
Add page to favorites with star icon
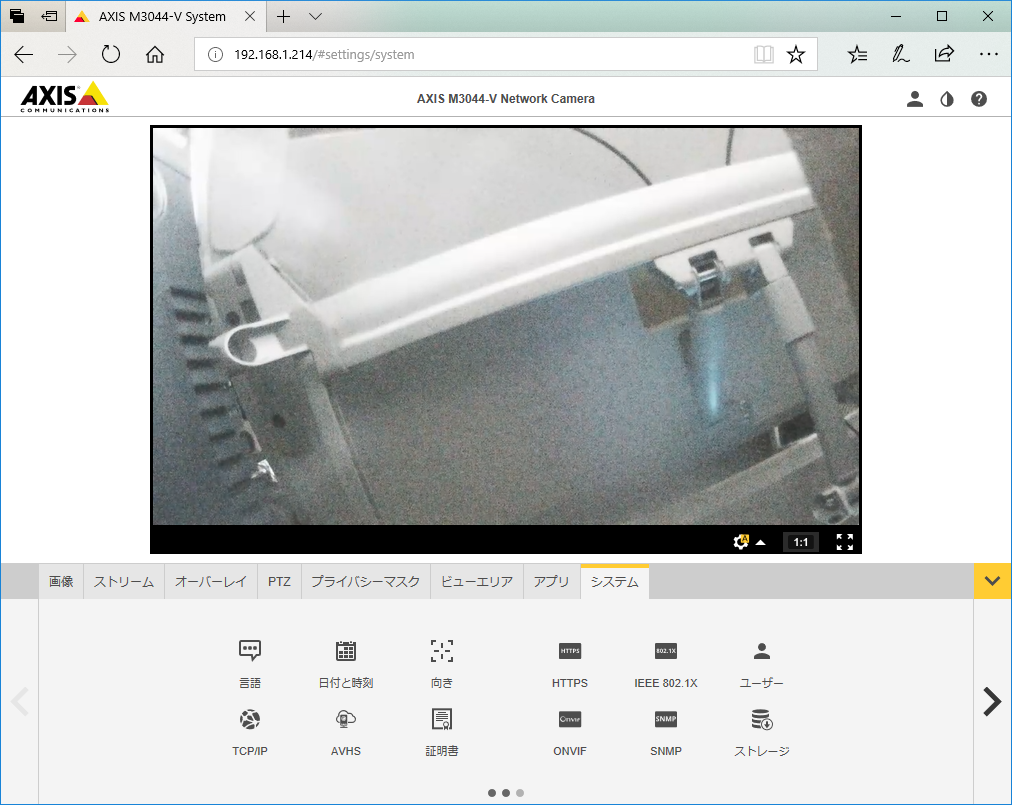click(x=796, y=54)
